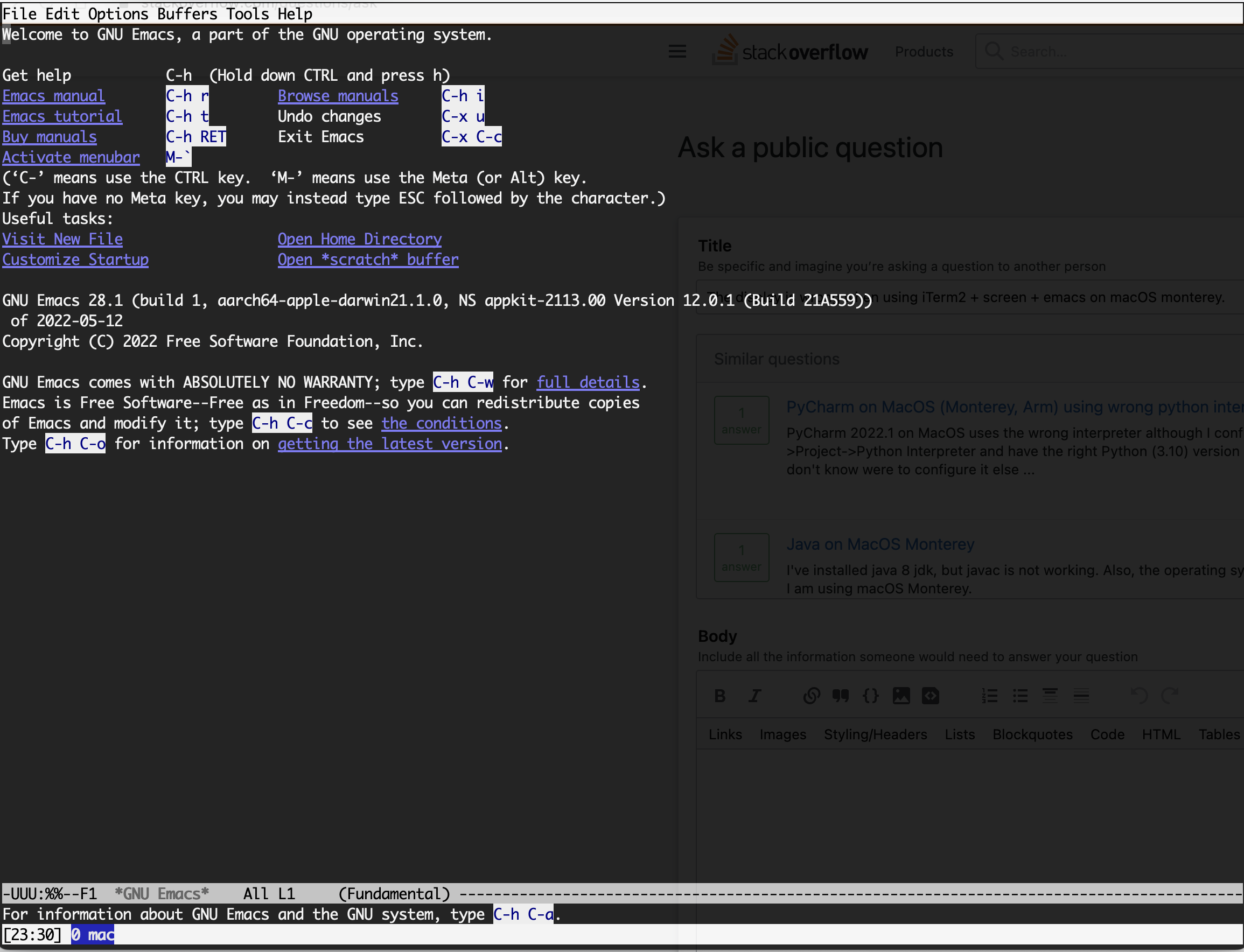Click the Stack Overflow search field
This screenshot has width=1244, height=952.
tap(1109, 52)
